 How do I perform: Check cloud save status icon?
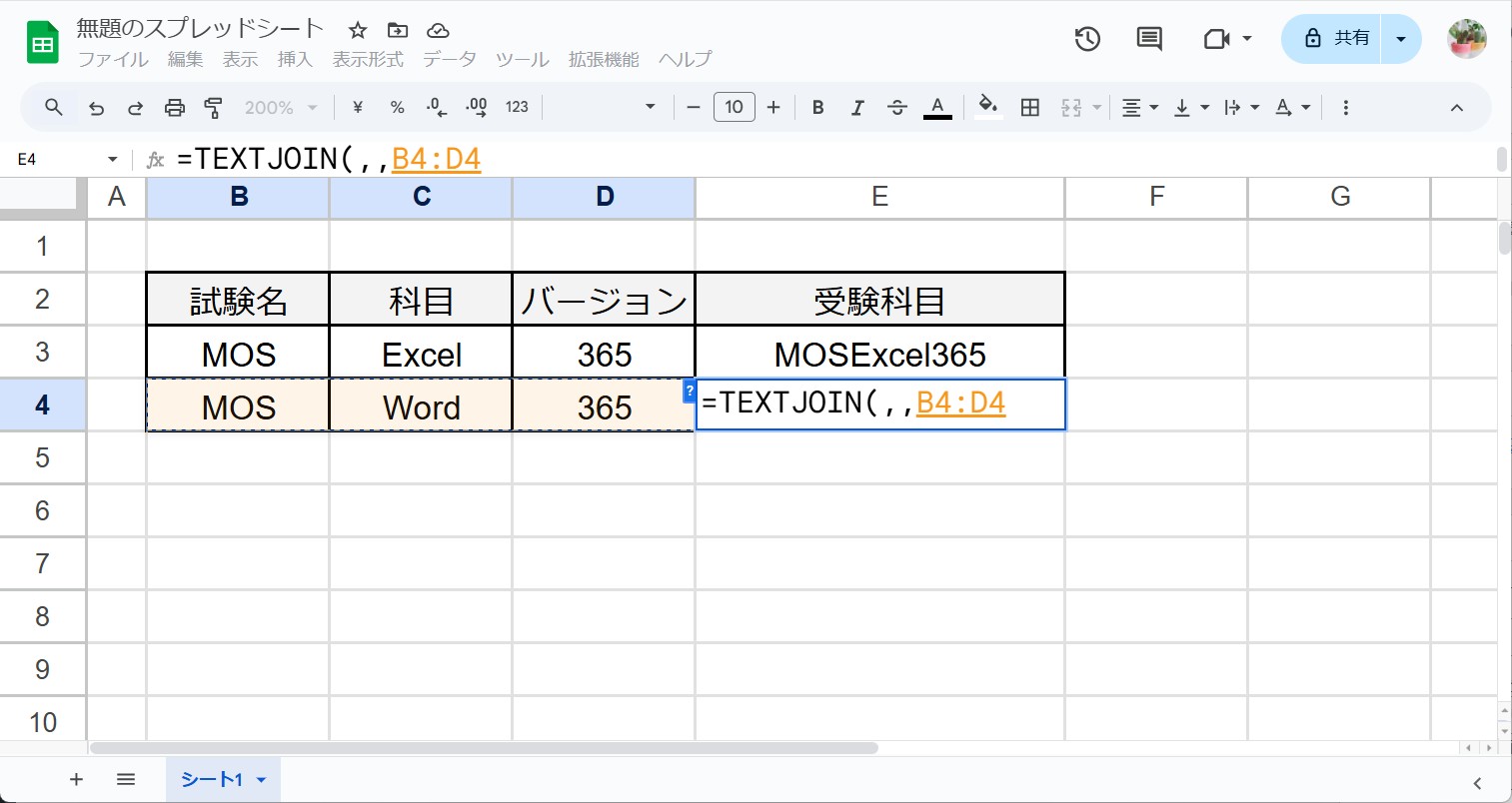click(438, 30)
